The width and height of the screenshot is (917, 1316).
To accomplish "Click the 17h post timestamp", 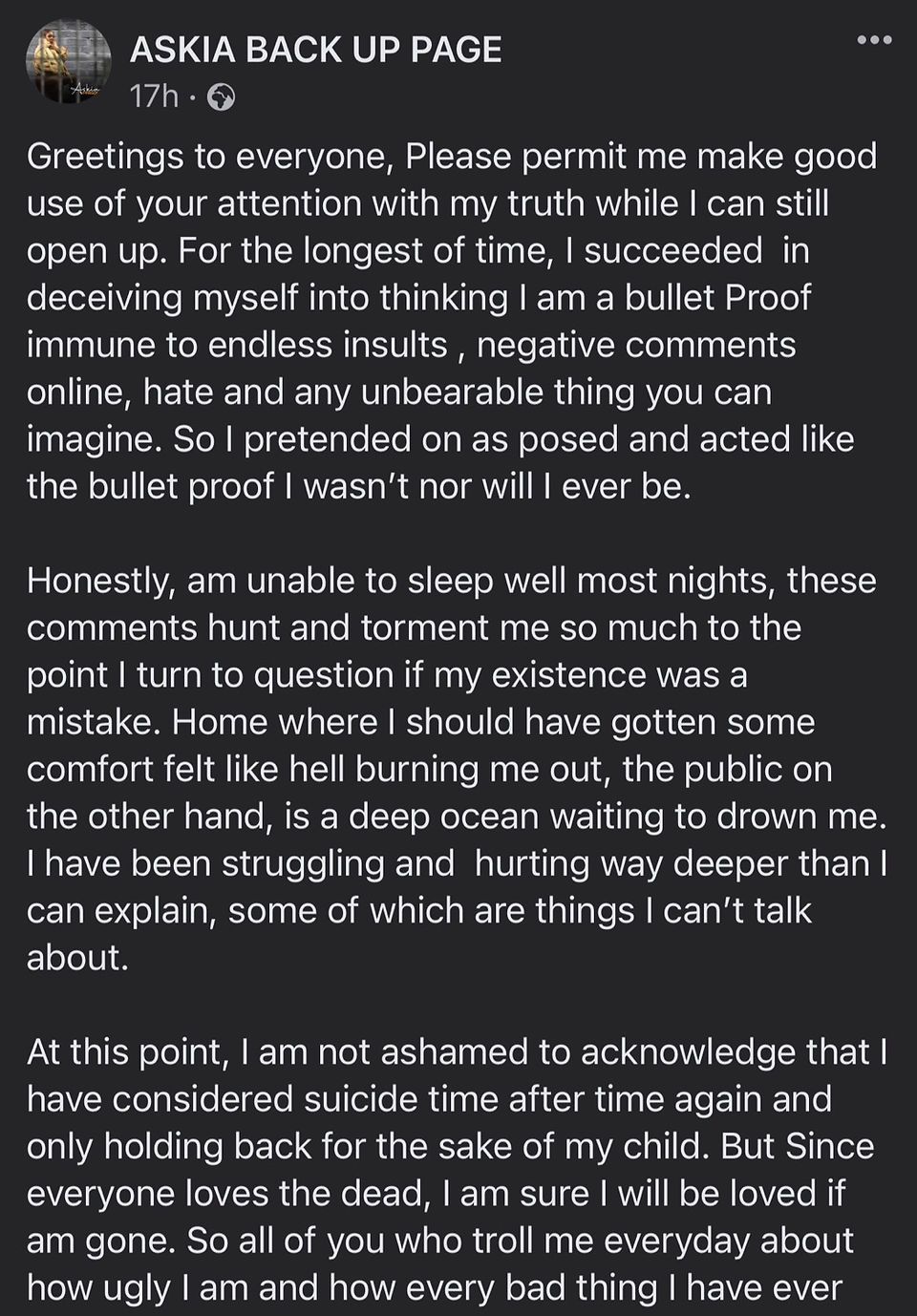I will point(154,96).
